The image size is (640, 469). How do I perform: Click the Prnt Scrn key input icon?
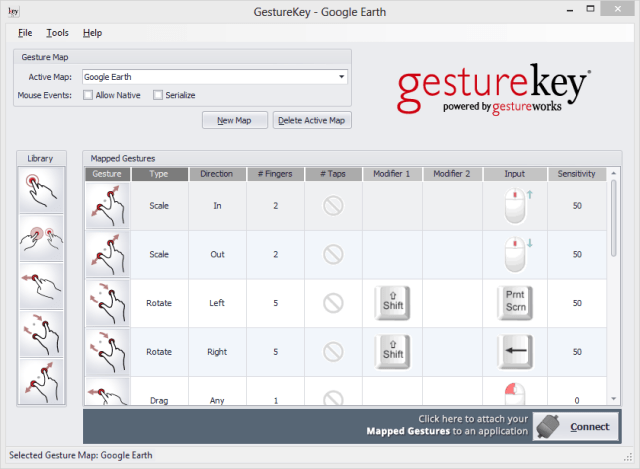[515, 303]
